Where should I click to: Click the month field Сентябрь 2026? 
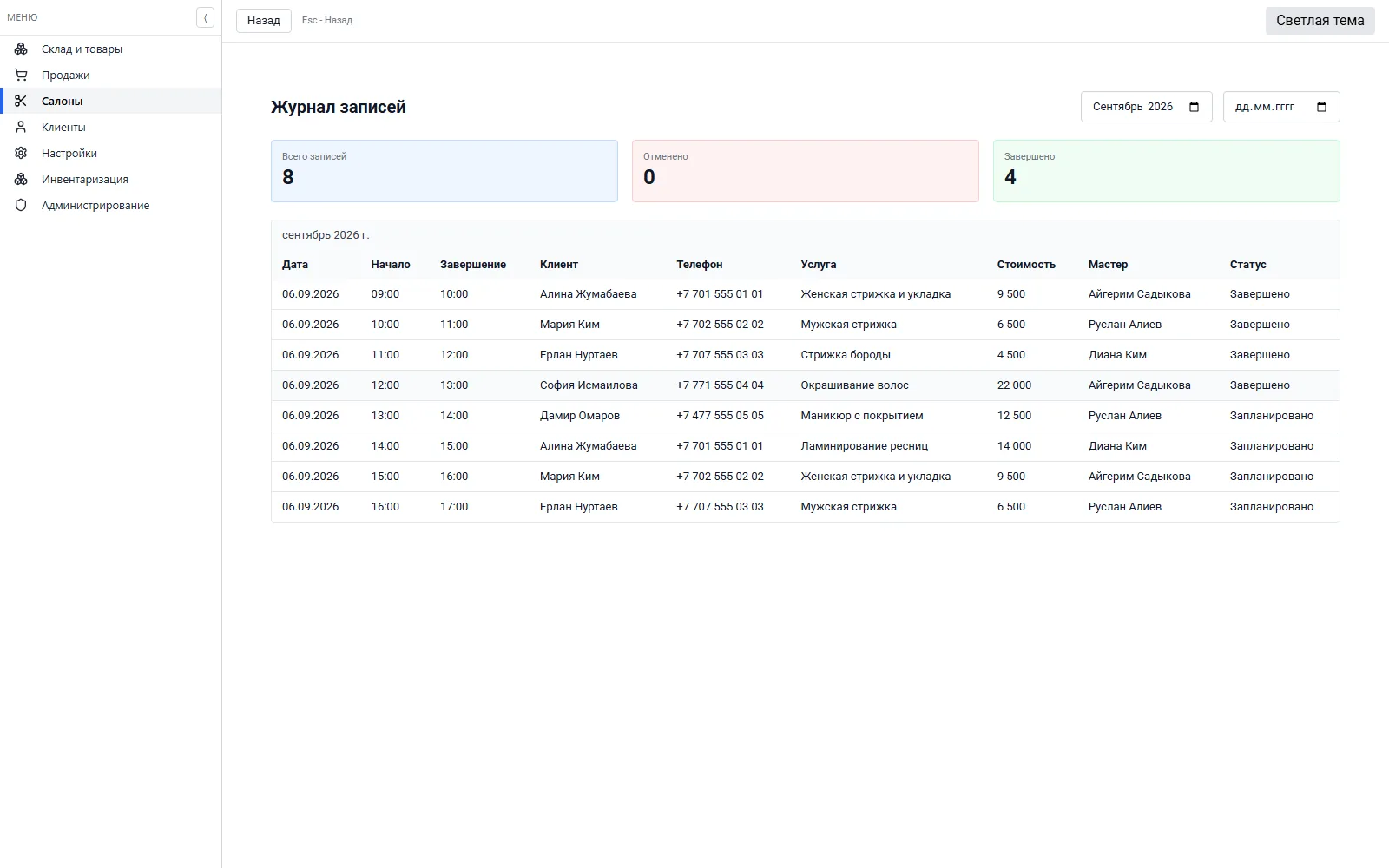click(1146, 107)
